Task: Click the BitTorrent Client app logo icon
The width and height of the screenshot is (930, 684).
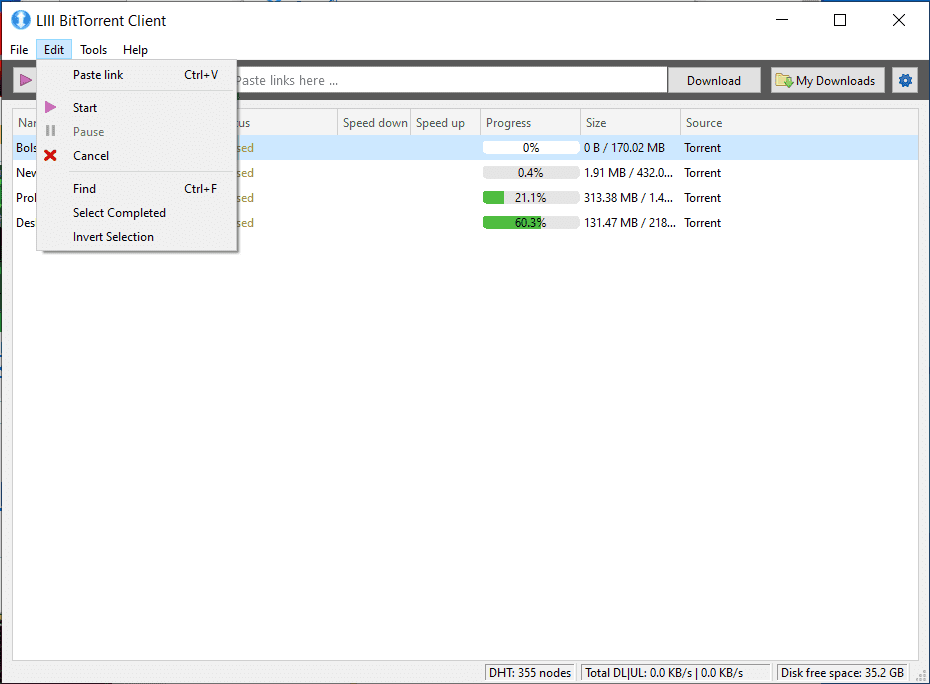Action: click(x=21, y=20)
